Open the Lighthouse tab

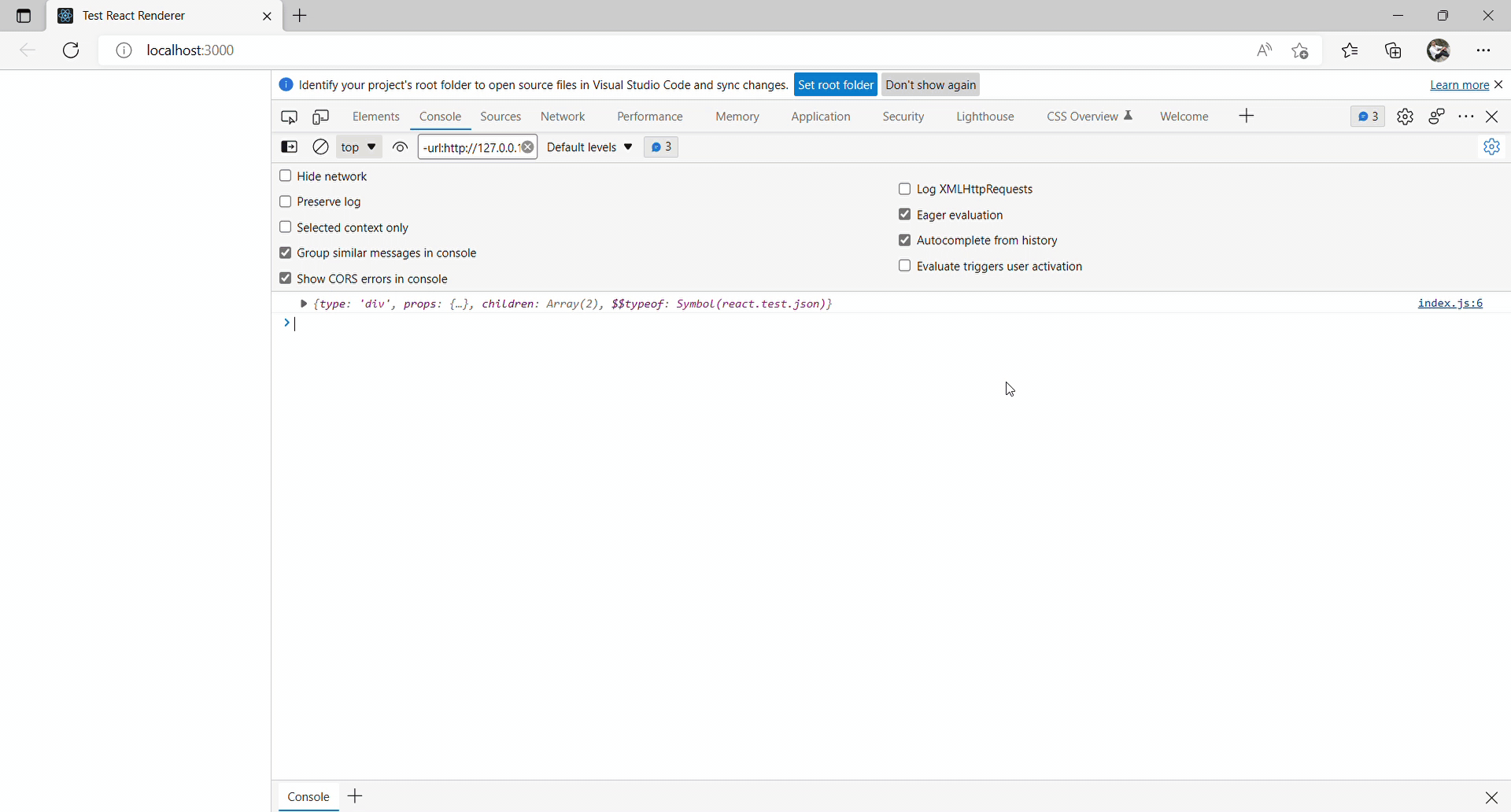985,116
